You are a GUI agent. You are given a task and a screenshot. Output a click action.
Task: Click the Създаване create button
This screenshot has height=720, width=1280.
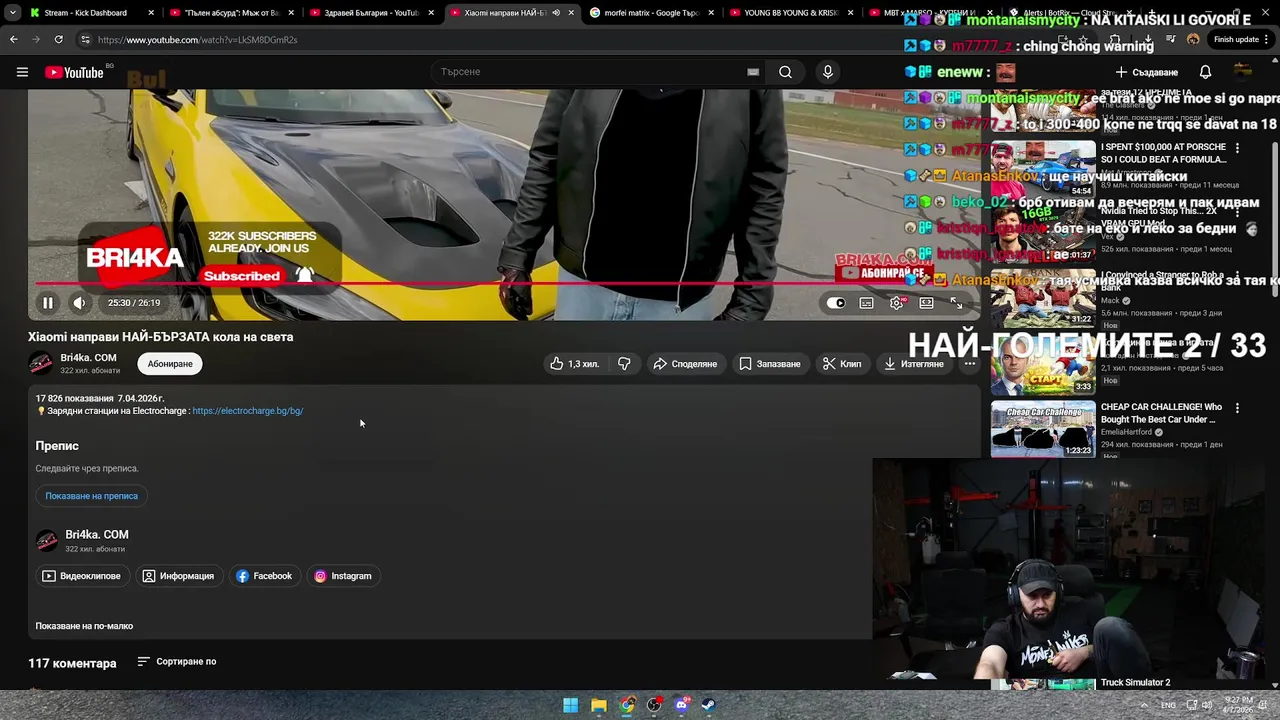click(1147, 72)
